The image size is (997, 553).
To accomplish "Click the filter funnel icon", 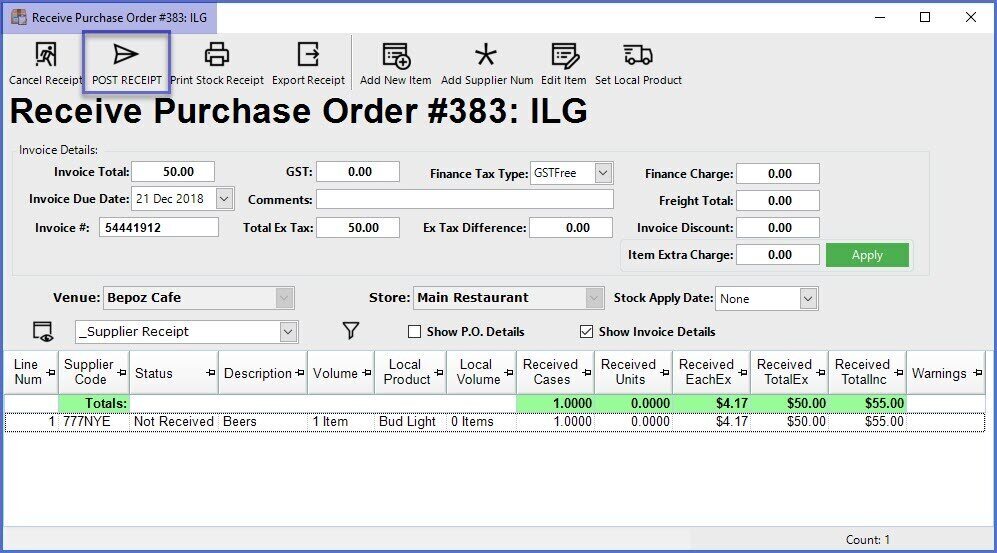I will pos(350,331).
